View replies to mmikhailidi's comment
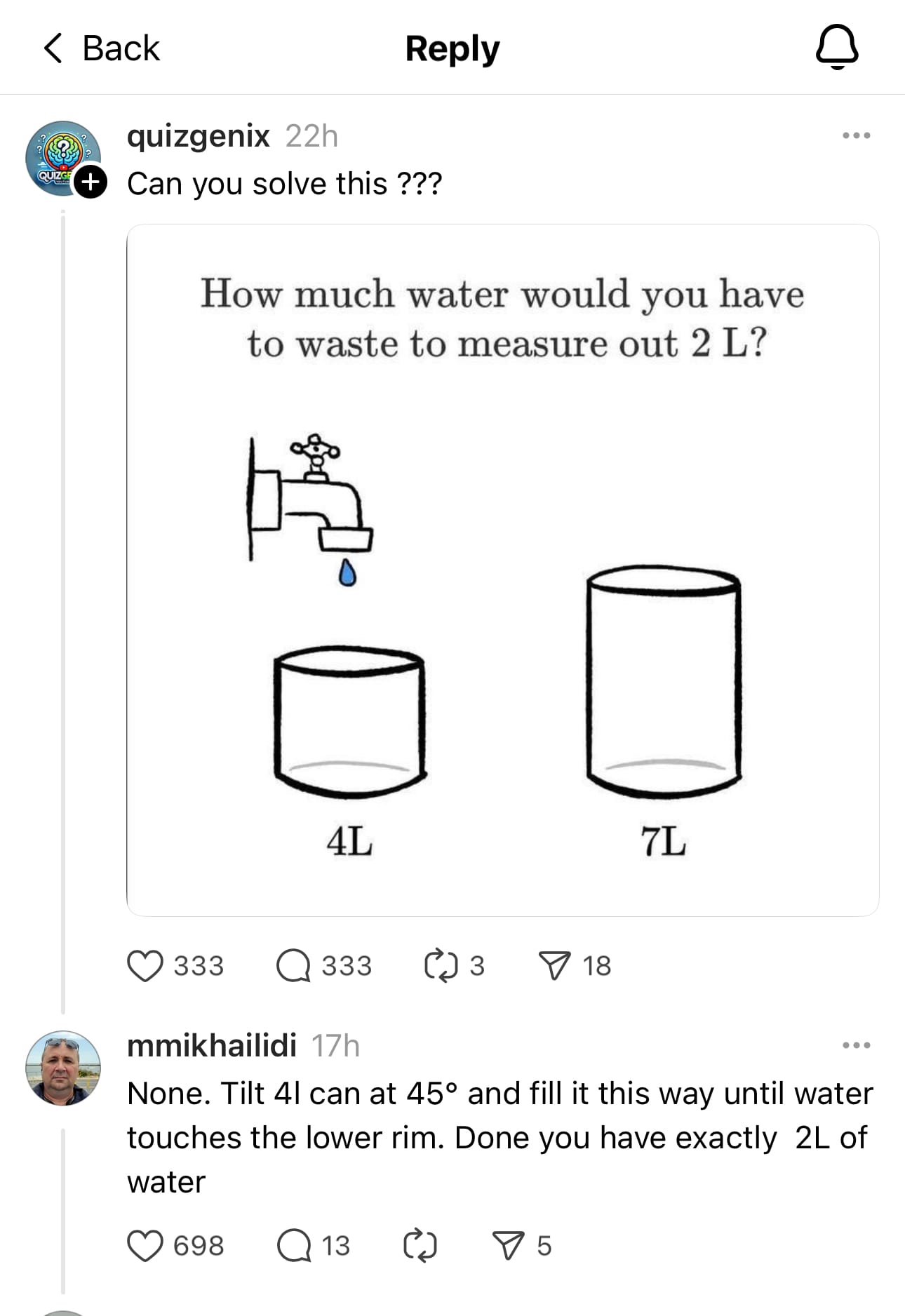The width and height of the screenshot is (905, 1316). (293, 1246)
